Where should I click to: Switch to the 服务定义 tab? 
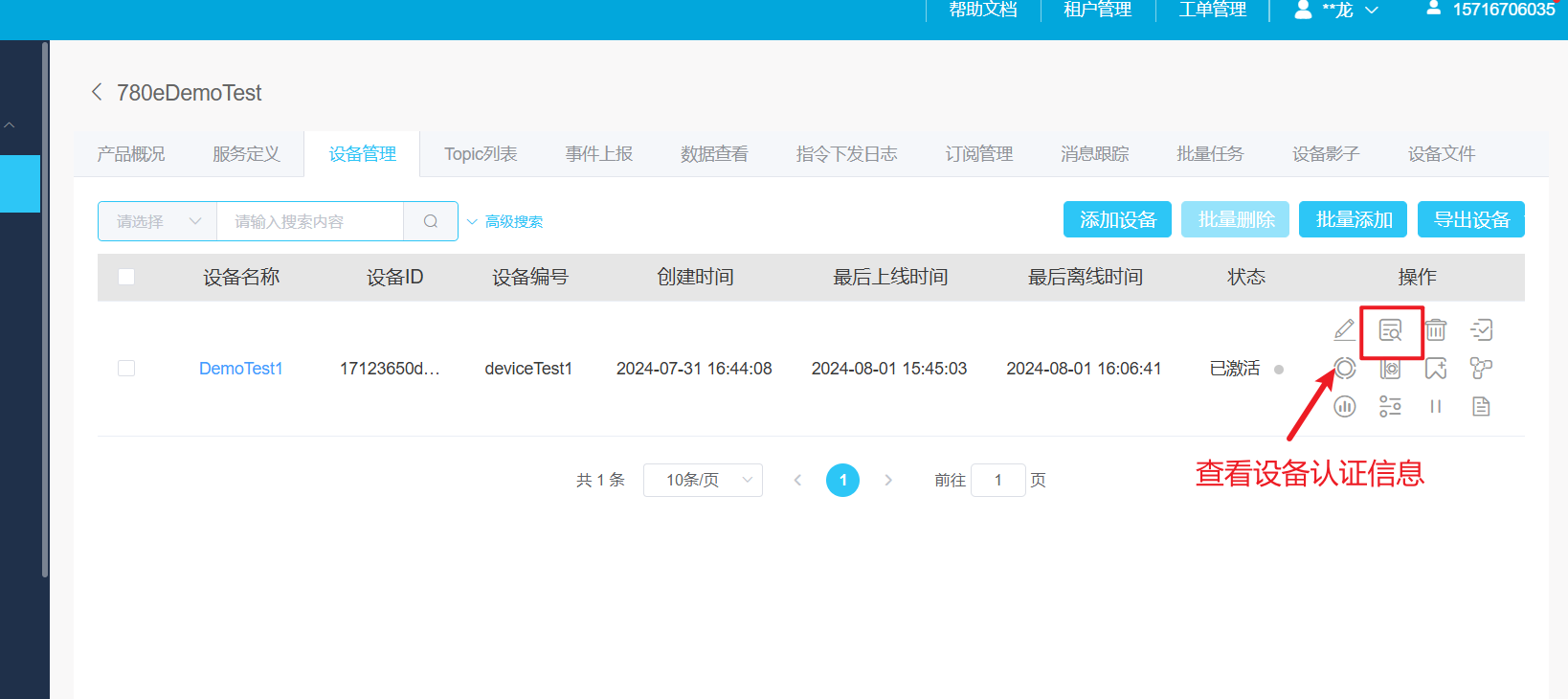point(246,154)
